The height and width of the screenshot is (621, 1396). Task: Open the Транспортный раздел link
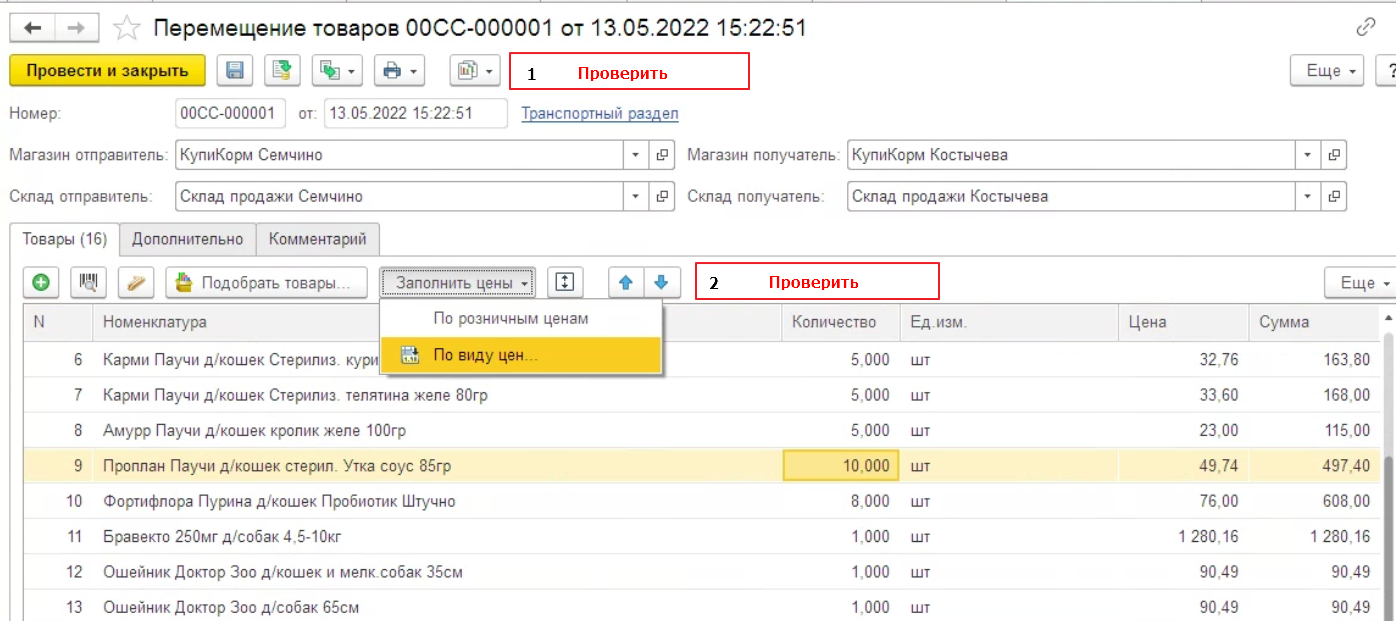click(x=600, y=114)
